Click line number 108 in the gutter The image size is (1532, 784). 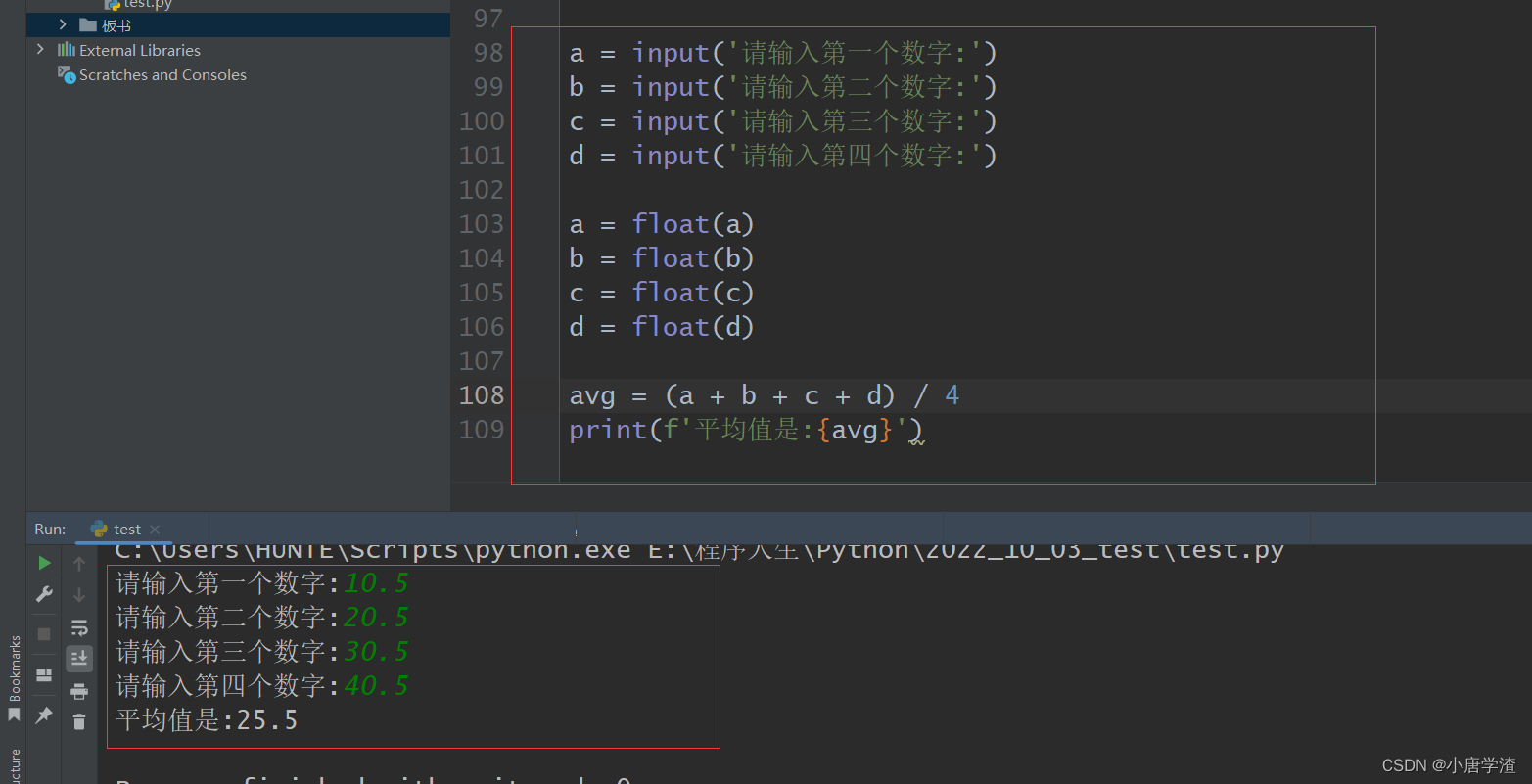tap(482, 395)
